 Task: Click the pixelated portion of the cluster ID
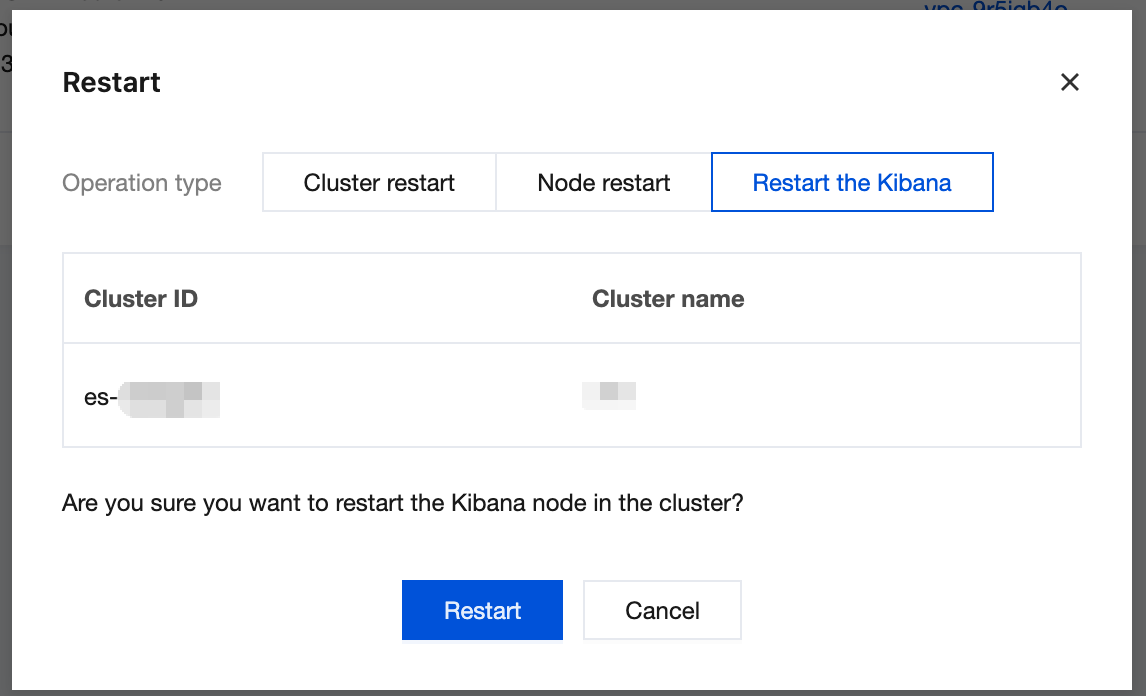(169, 398)
